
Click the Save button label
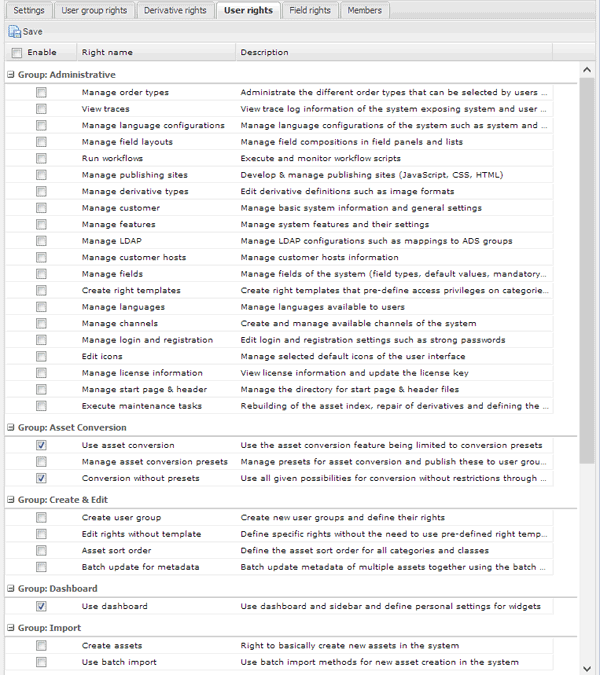(x=33, y=31)
